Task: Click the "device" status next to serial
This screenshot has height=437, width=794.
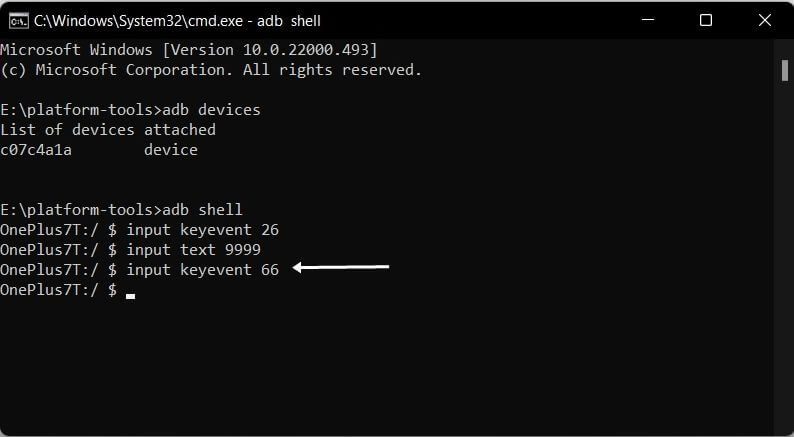Action: (x=171, y=149)
